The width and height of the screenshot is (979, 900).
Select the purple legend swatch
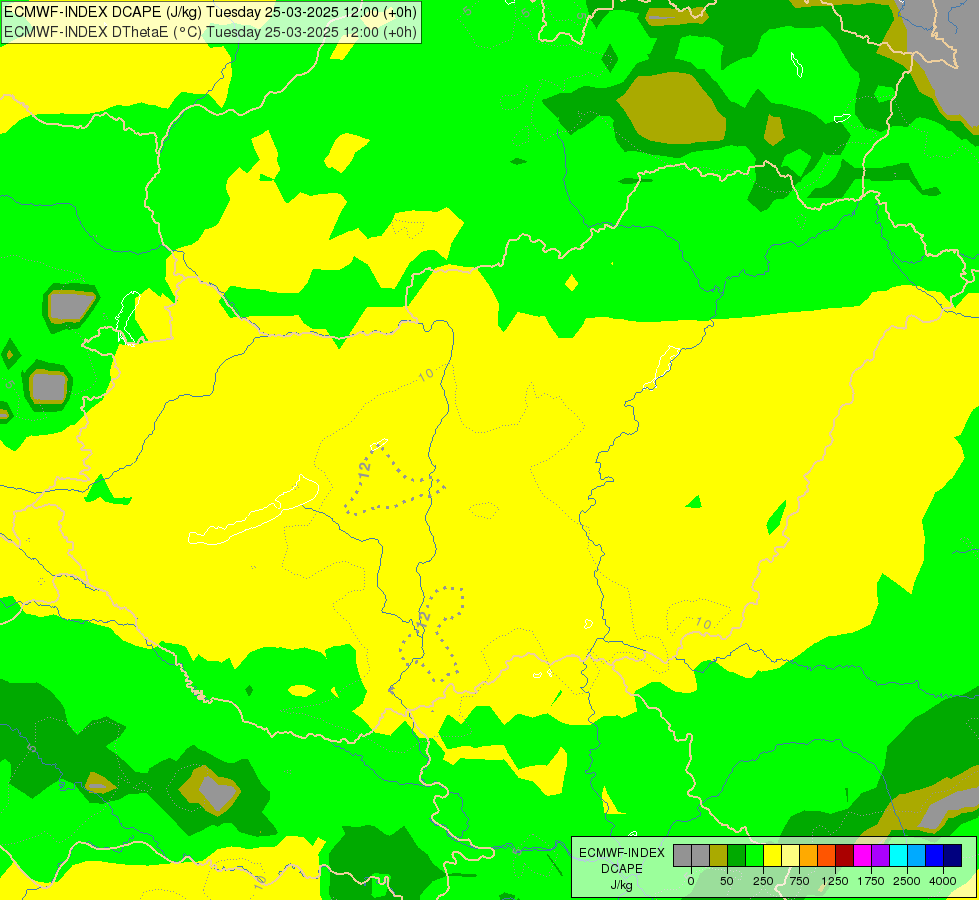pyautogui.click(x=880, y=855)
